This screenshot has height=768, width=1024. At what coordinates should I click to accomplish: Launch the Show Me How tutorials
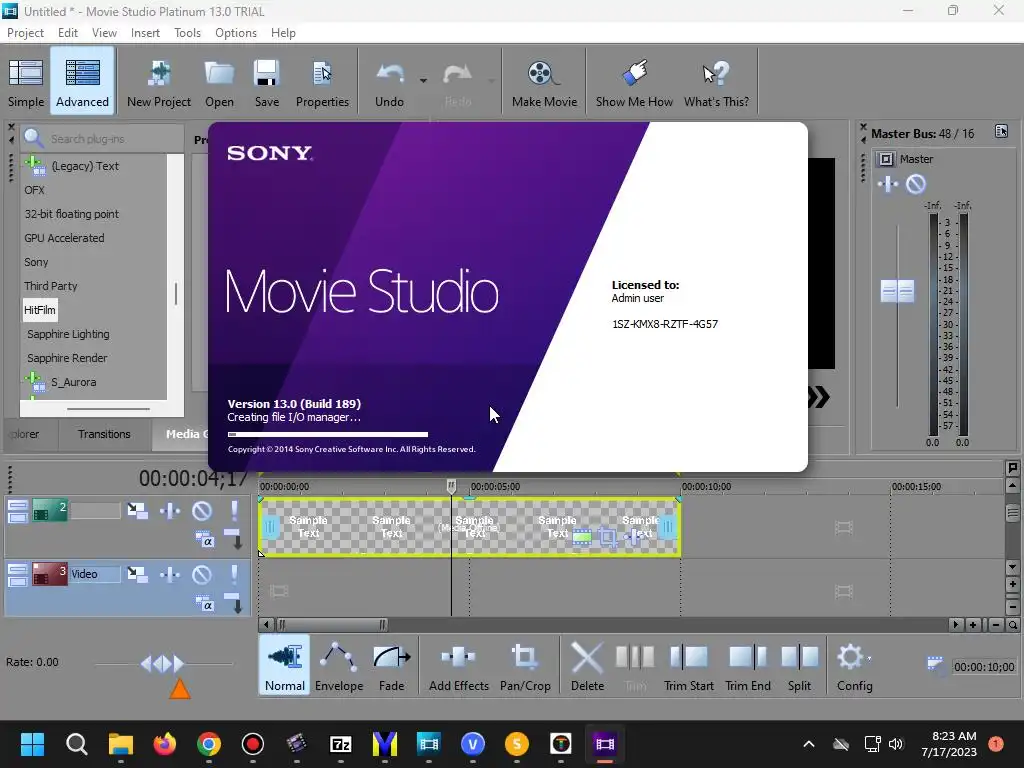(633, 82)
